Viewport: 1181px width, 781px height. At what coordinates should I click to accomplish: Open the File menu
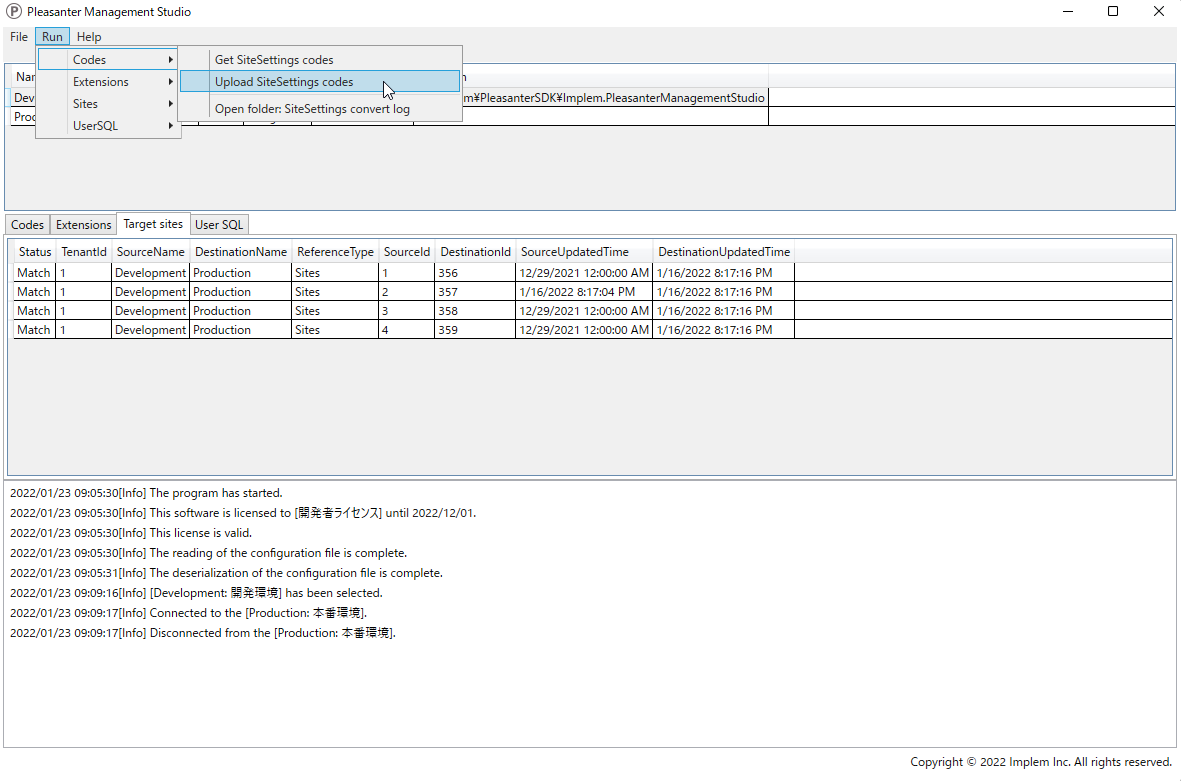point(19,37)
